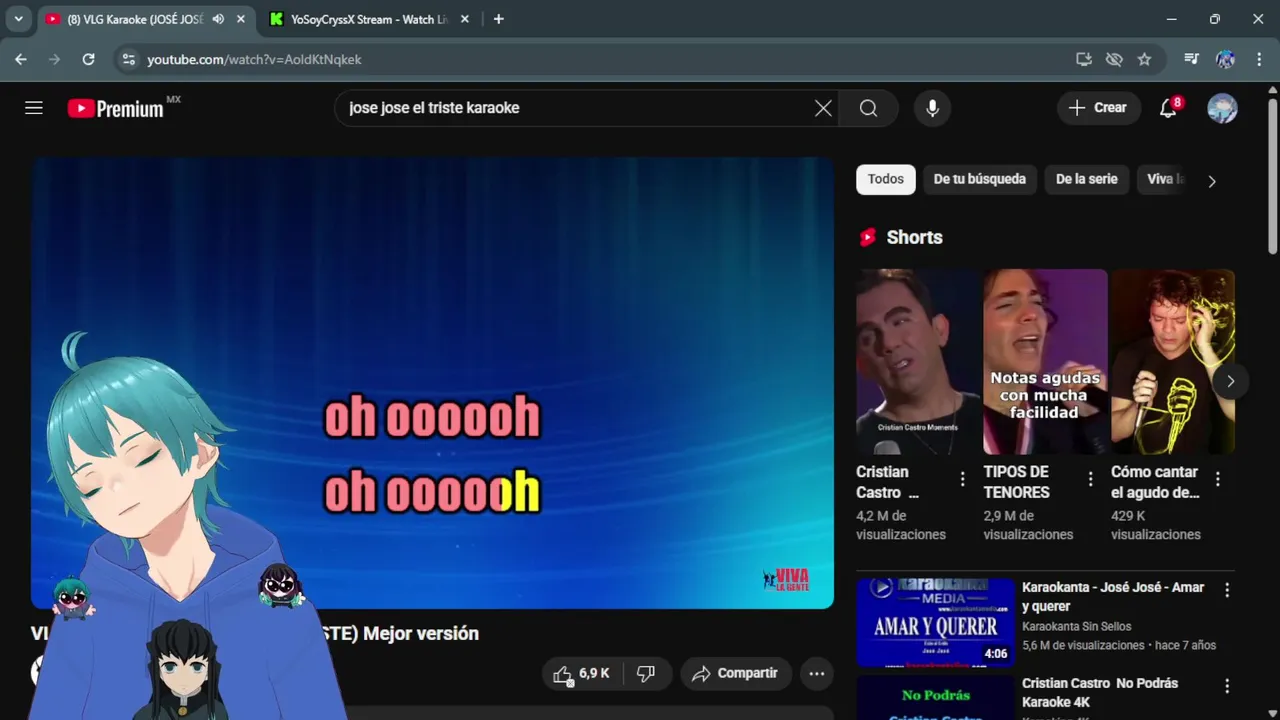Reload the page in the browser

point(88,60)
